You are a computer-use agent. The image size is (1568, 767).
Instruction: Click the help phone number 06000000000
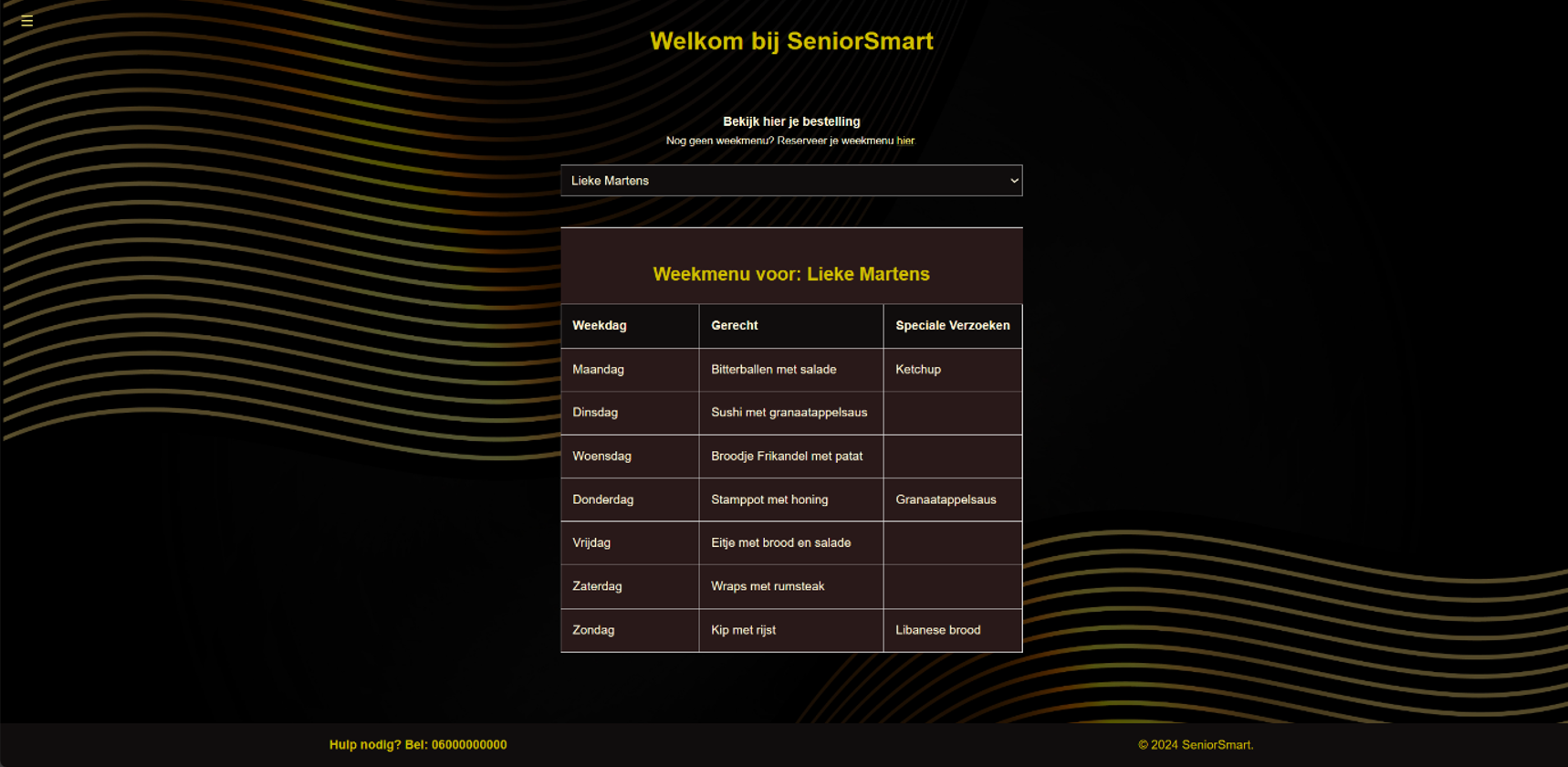[468, 745]
